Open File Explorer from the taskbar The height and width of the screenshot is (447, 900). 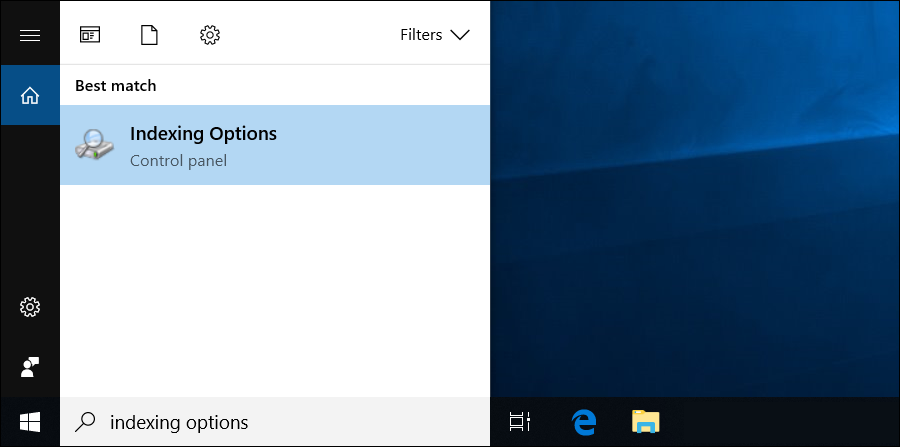coord(646,422)
